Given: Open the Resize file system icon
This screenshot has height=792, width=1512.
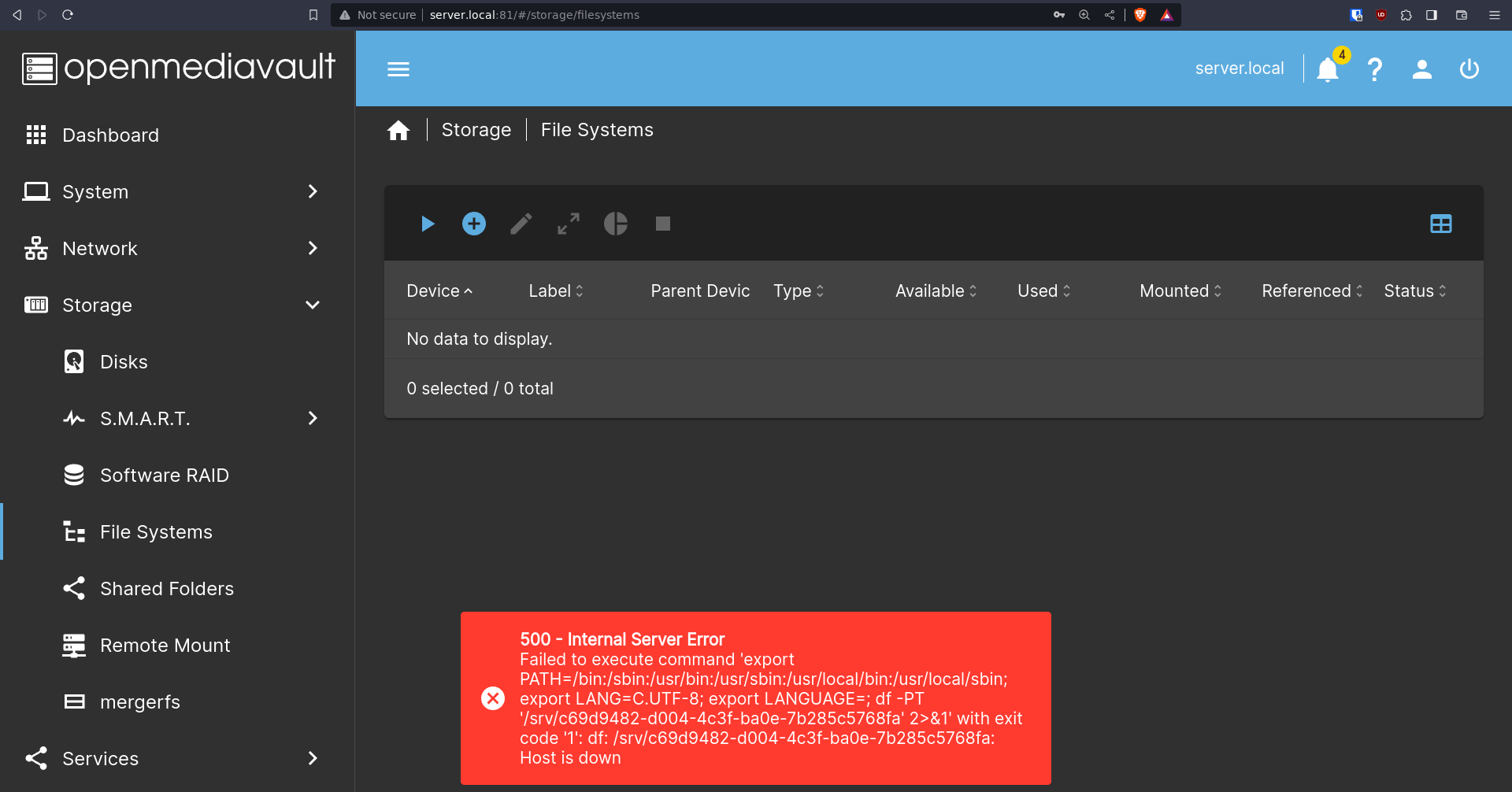Looking at the screenshot, I should [x=568, y=224].
